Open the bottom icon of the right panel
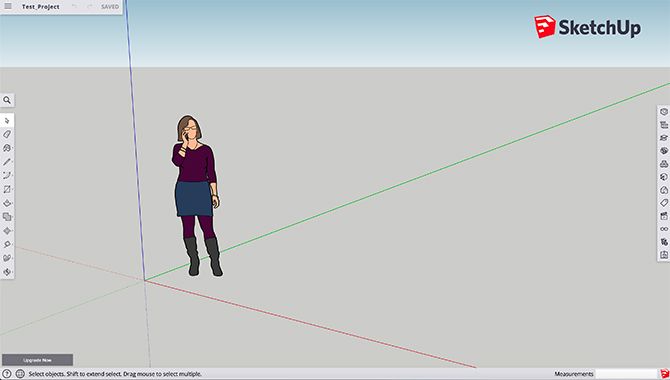 click(x=664, y=255)
